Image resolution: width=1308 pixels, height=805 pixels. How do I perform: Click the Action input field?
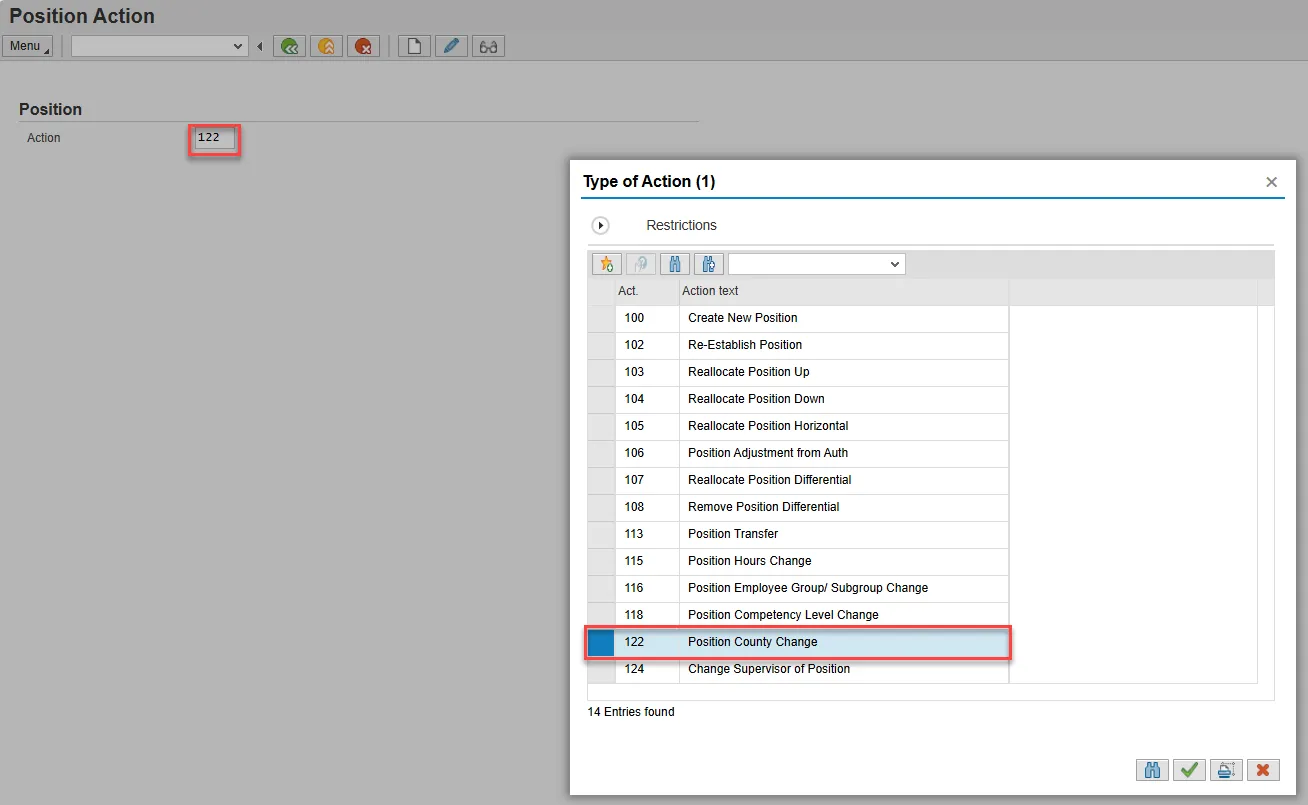(215, 138)
